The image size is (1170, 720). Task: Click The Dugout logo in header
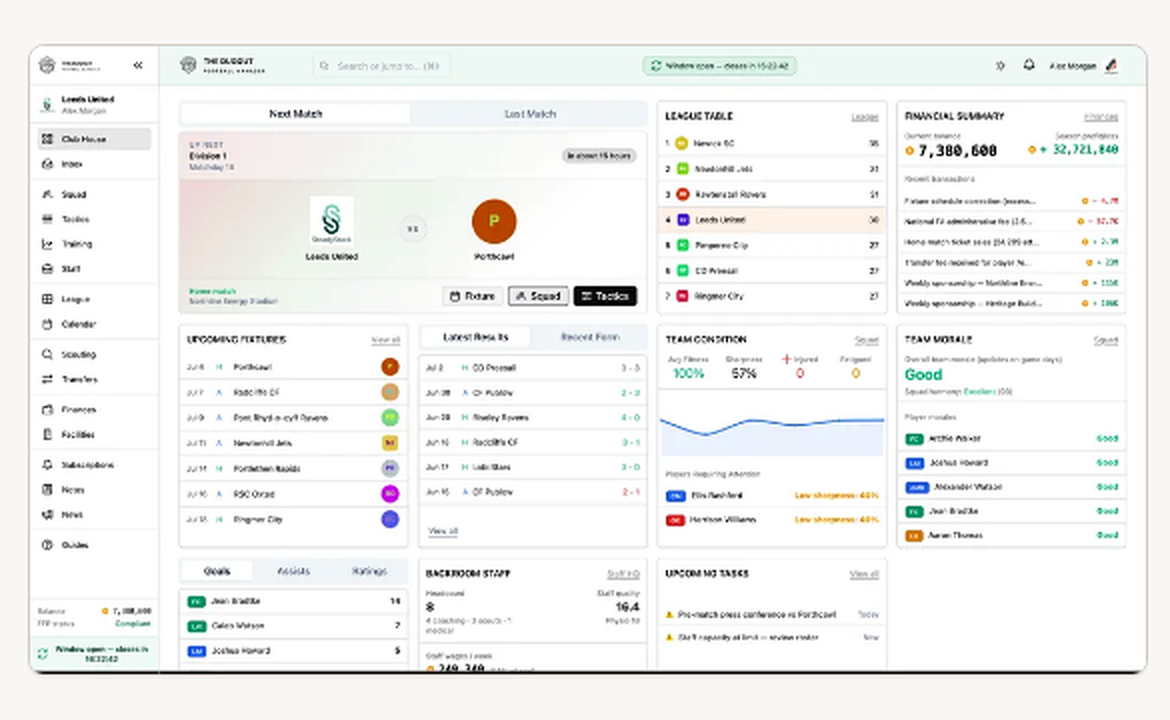(x=222, y=66)
